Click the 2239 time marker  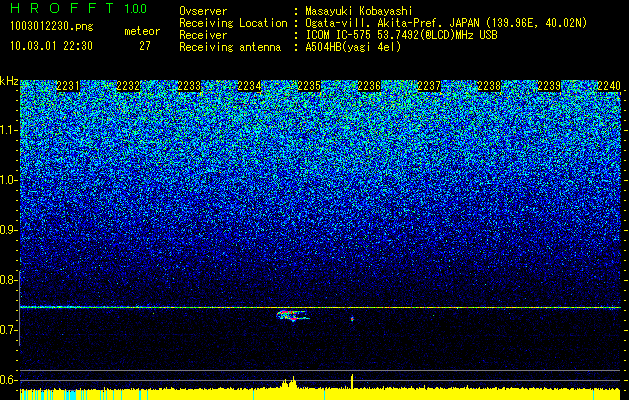pyautogui.click(x=549, y=86)
